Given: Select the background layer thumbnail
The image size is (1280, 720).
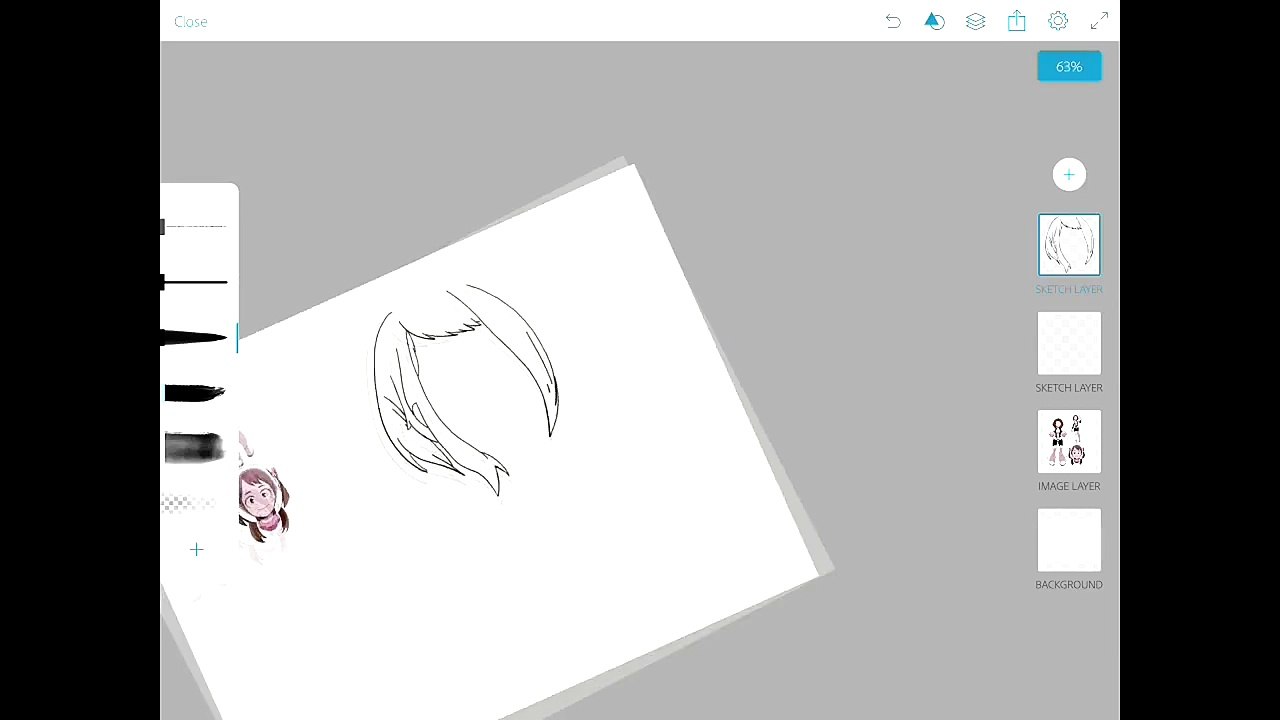Looking at the screenshot, I should [1069, 540].
